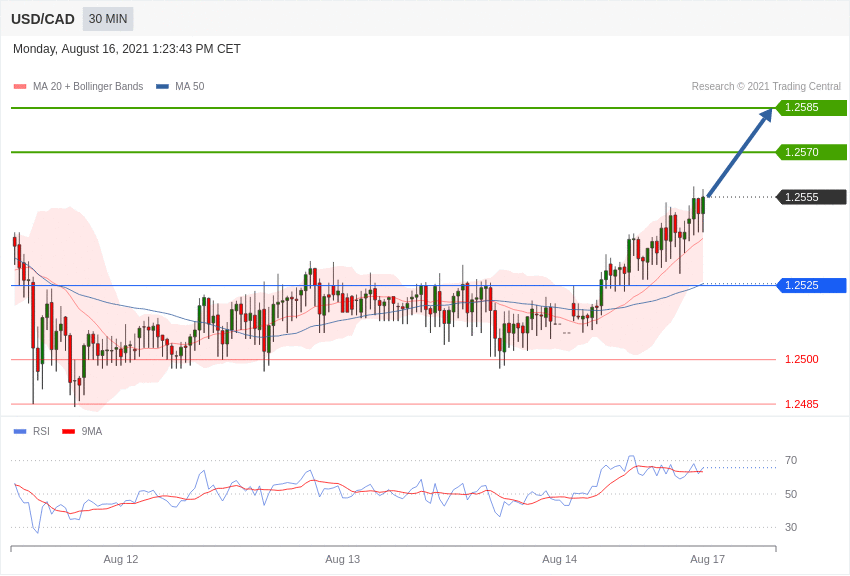Image resolution: width=850 pixels, height=576 pixels.
Task: Click the Aug 12 date axis label
Action: tap(121, 559)
